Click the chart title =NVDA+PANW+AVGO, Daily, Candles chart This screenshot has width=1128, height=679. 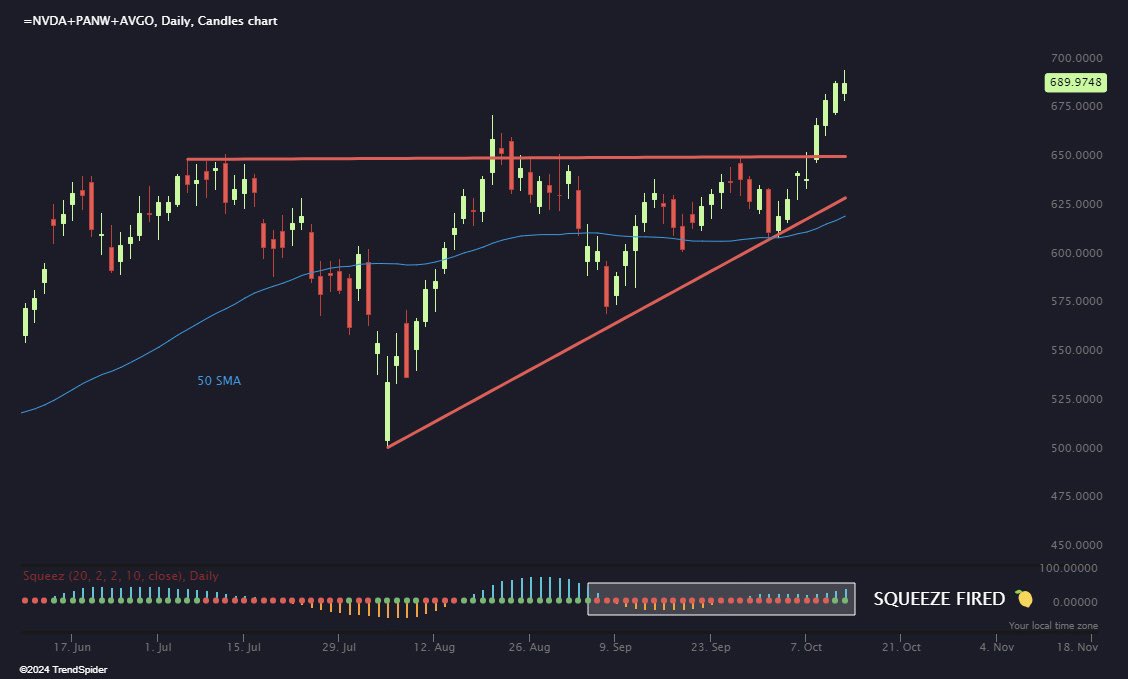click(150, 21)
